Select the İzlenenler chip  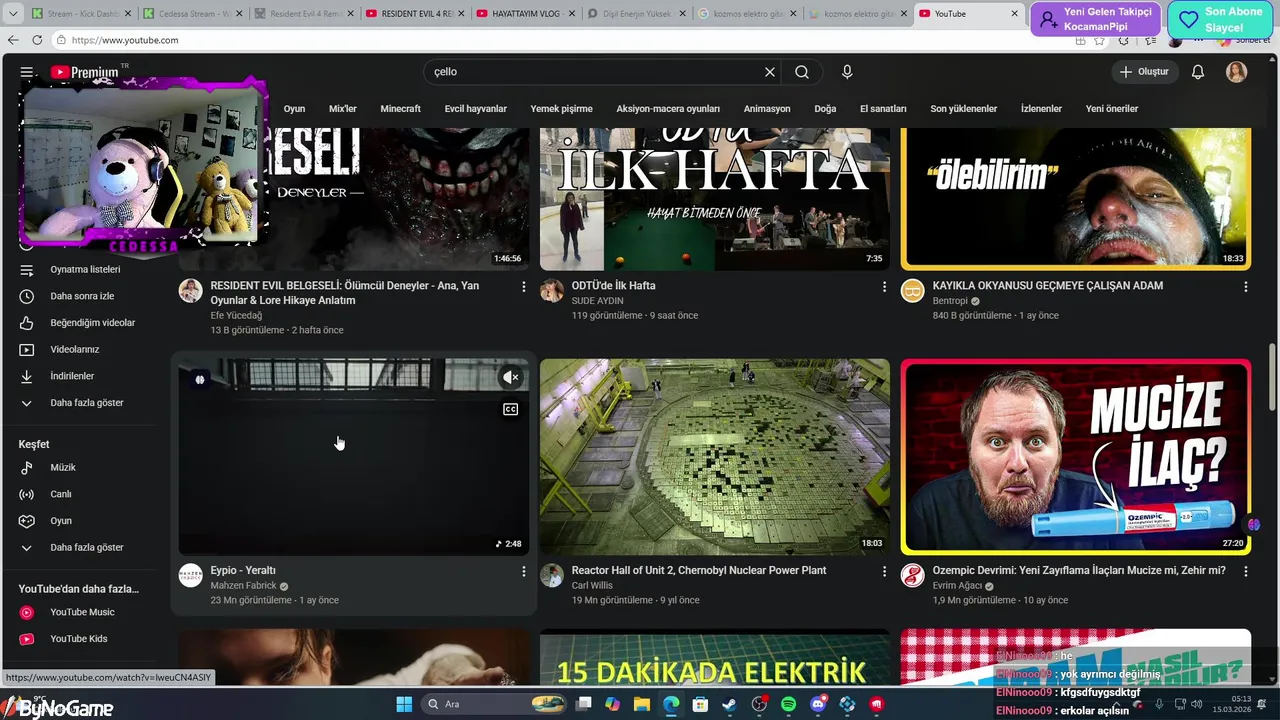coord(1041,109)
